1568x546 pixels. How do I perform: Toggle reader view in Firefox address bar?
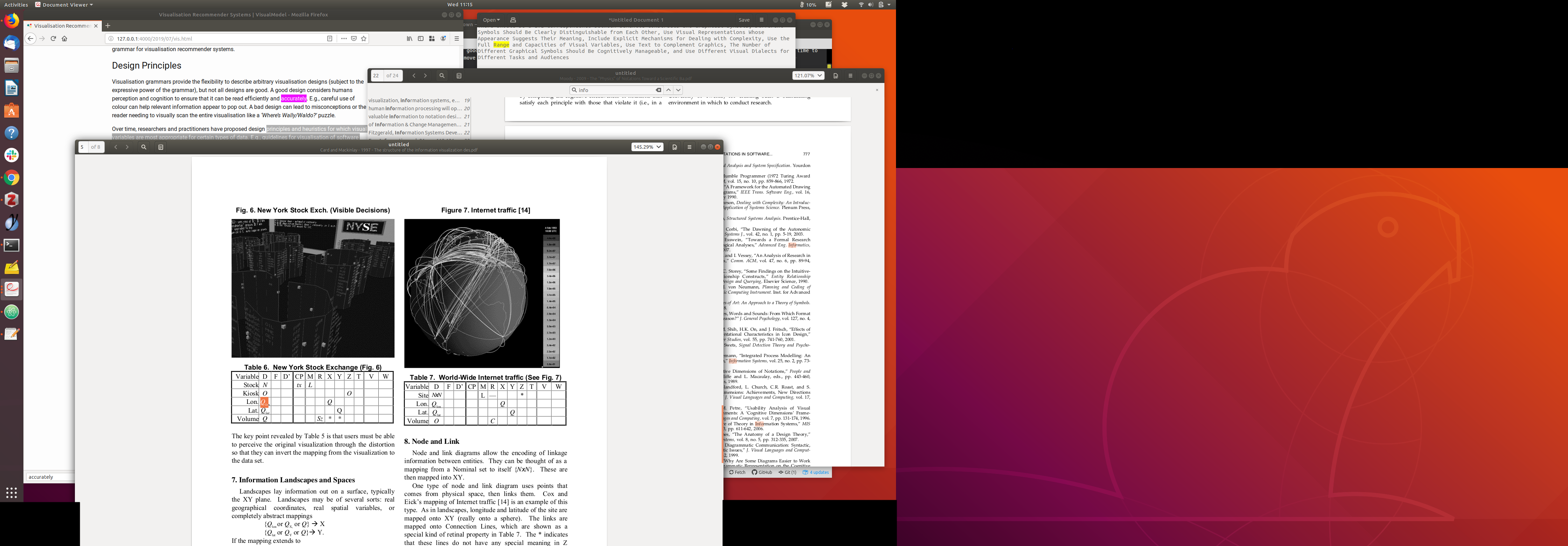point(329,38)
